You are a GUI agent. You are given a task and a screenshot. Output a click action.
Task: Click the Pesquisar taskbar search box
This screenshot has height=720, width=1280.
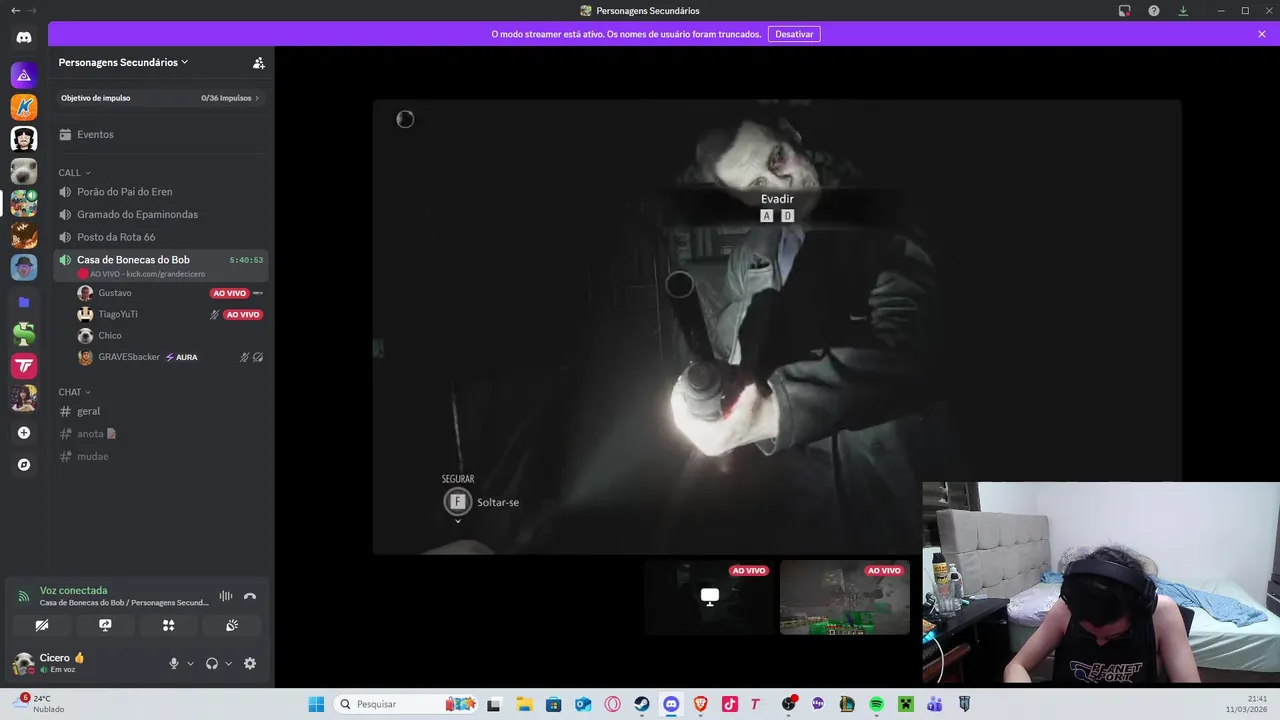[406, 704]
